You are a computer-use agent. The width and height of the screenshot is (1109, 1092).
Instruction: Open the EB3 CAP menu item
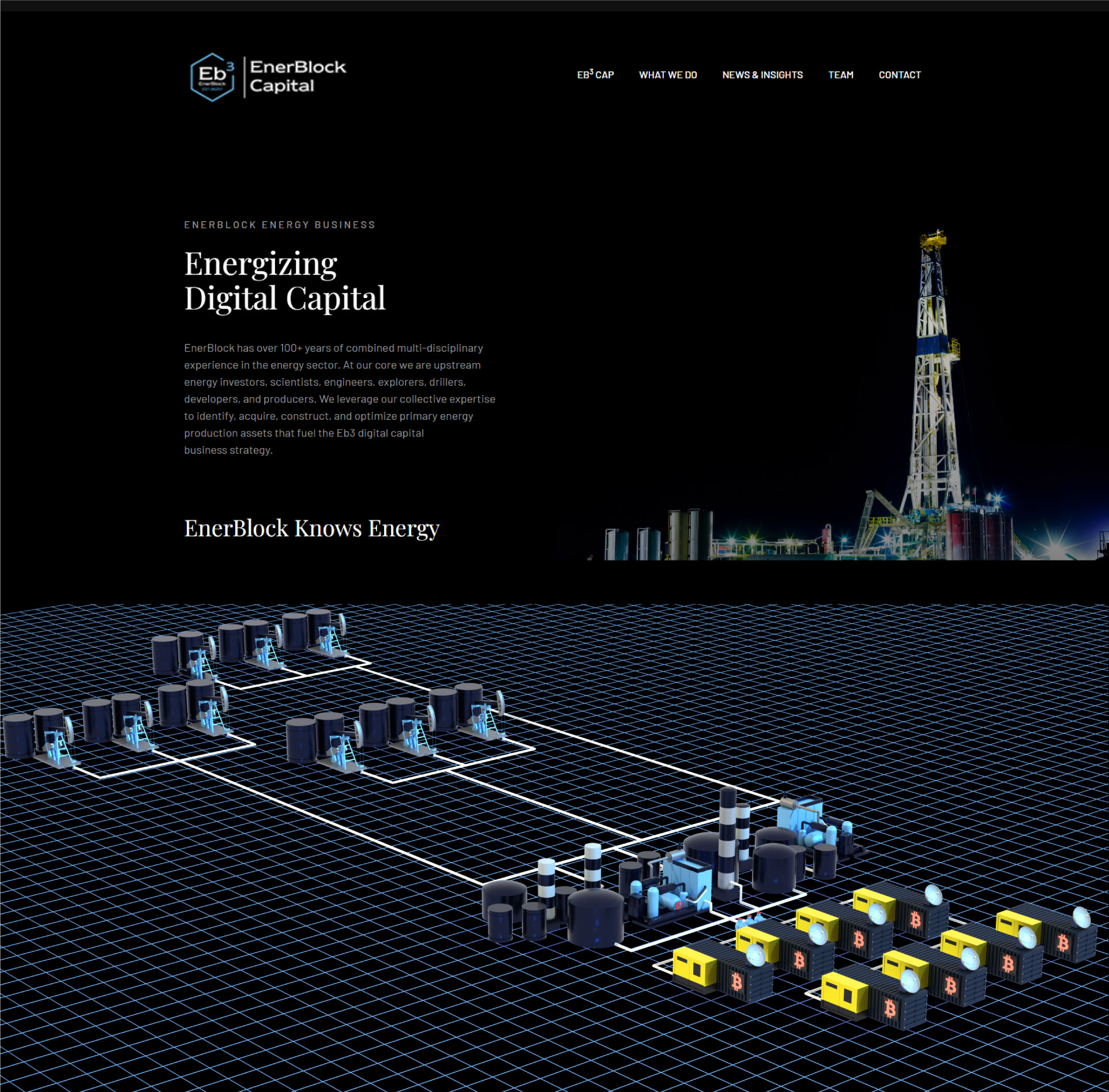[x=595, y=75]
